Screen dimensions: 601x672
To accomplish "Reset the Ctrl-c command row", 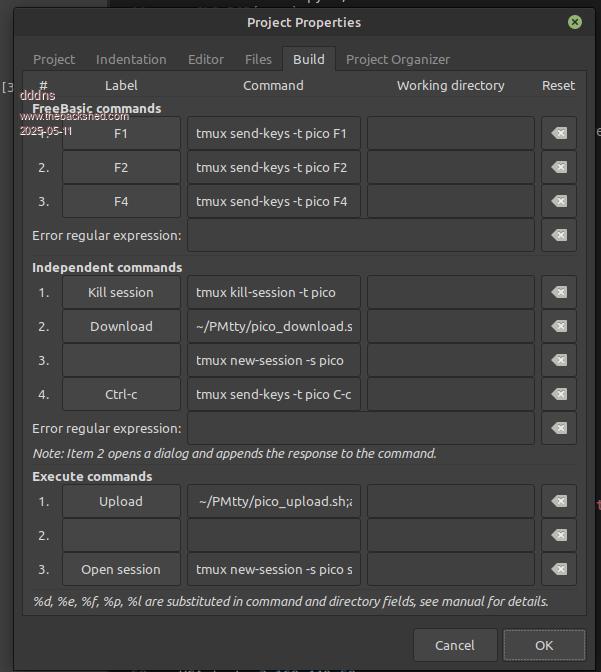I will click(x=559, y=394).
